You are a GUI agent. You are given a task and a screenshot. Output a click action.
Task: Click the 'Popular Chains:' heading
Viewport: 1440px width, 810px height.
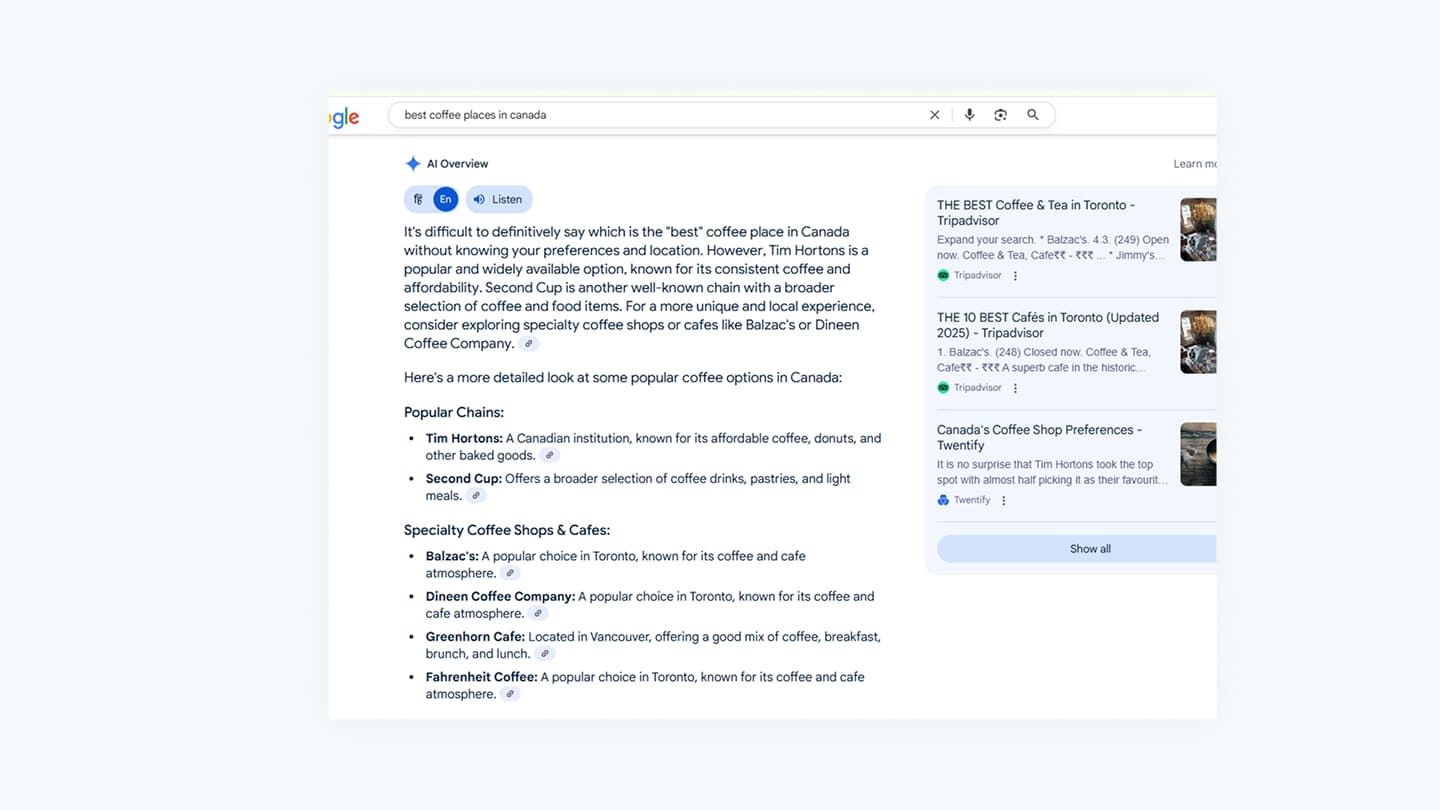[454, 412]
